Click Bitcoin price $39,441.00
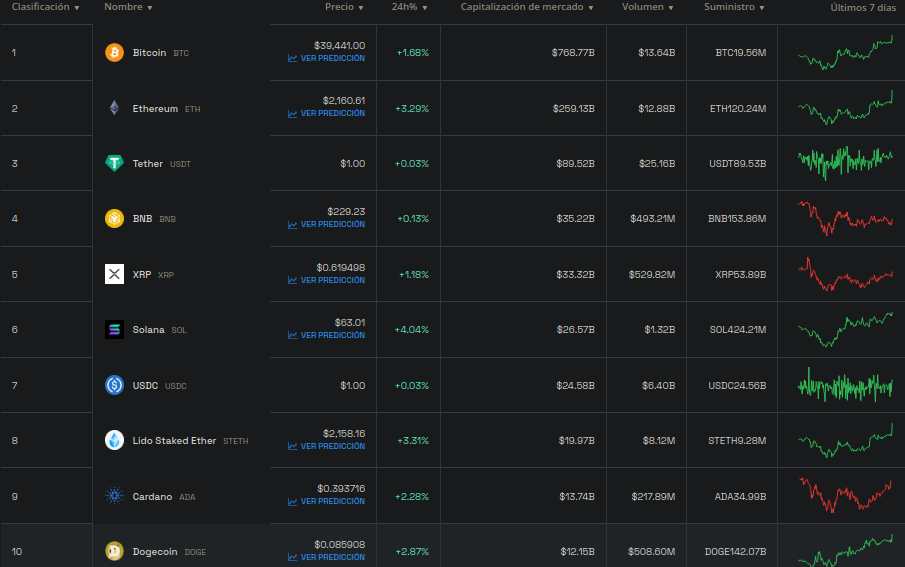Image resolution: width=905 pixels, height=567 pixels. [339, 46]
